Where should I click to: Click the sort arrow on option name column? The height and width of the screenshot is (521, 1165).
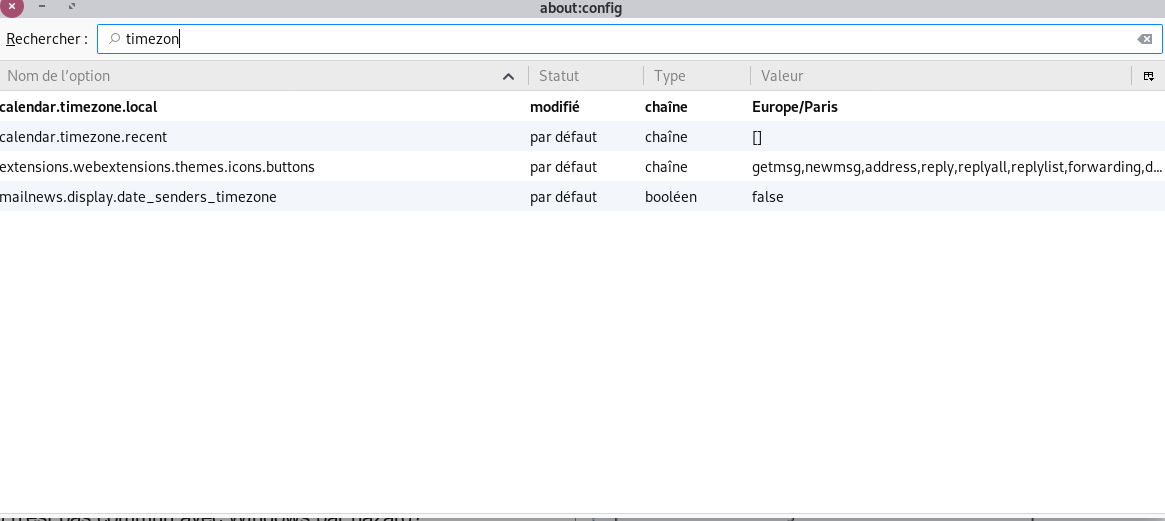tap(508, 76)
